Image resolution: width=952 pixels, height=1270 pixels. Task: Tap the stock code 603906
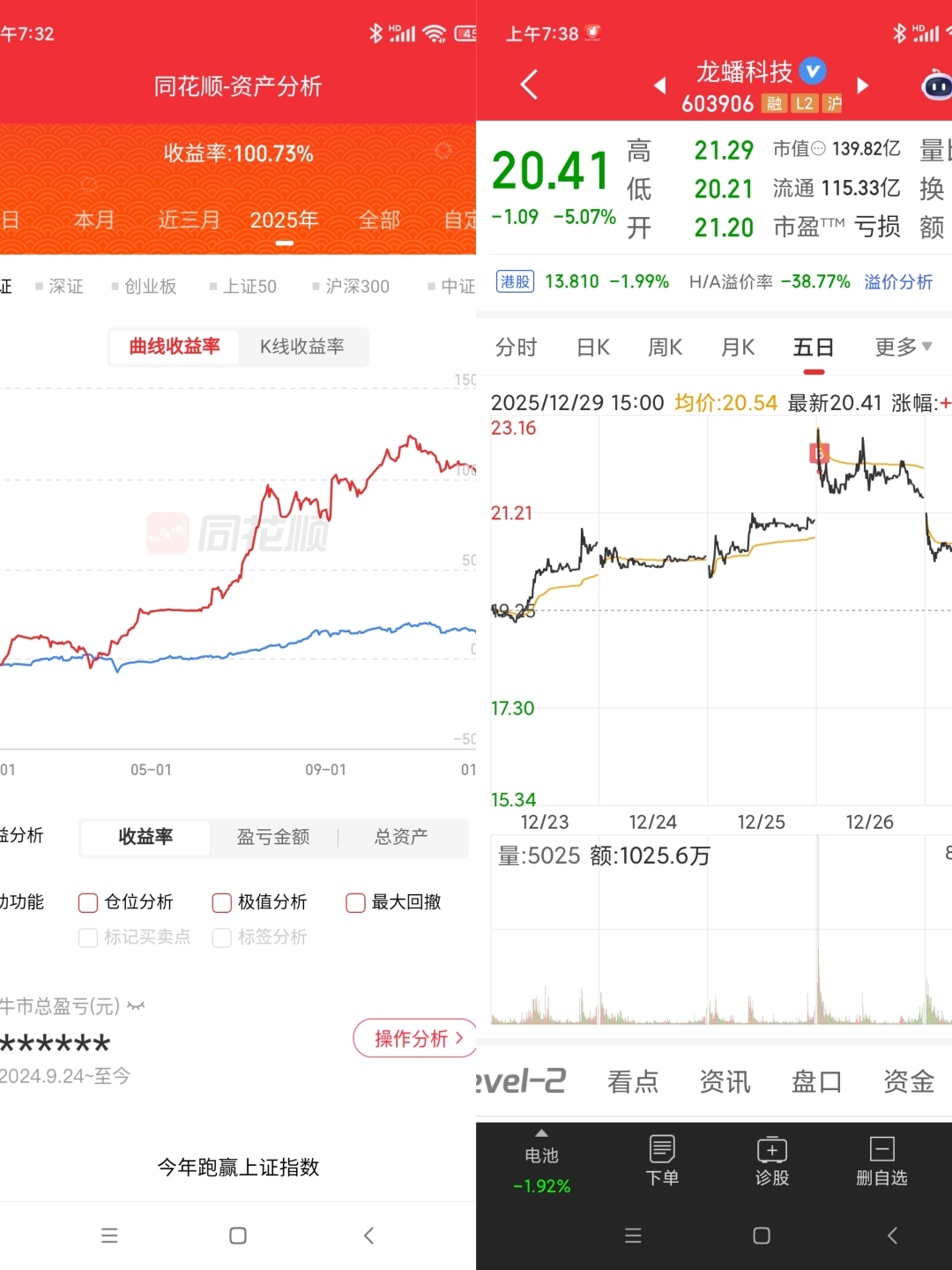click(718, 104)
